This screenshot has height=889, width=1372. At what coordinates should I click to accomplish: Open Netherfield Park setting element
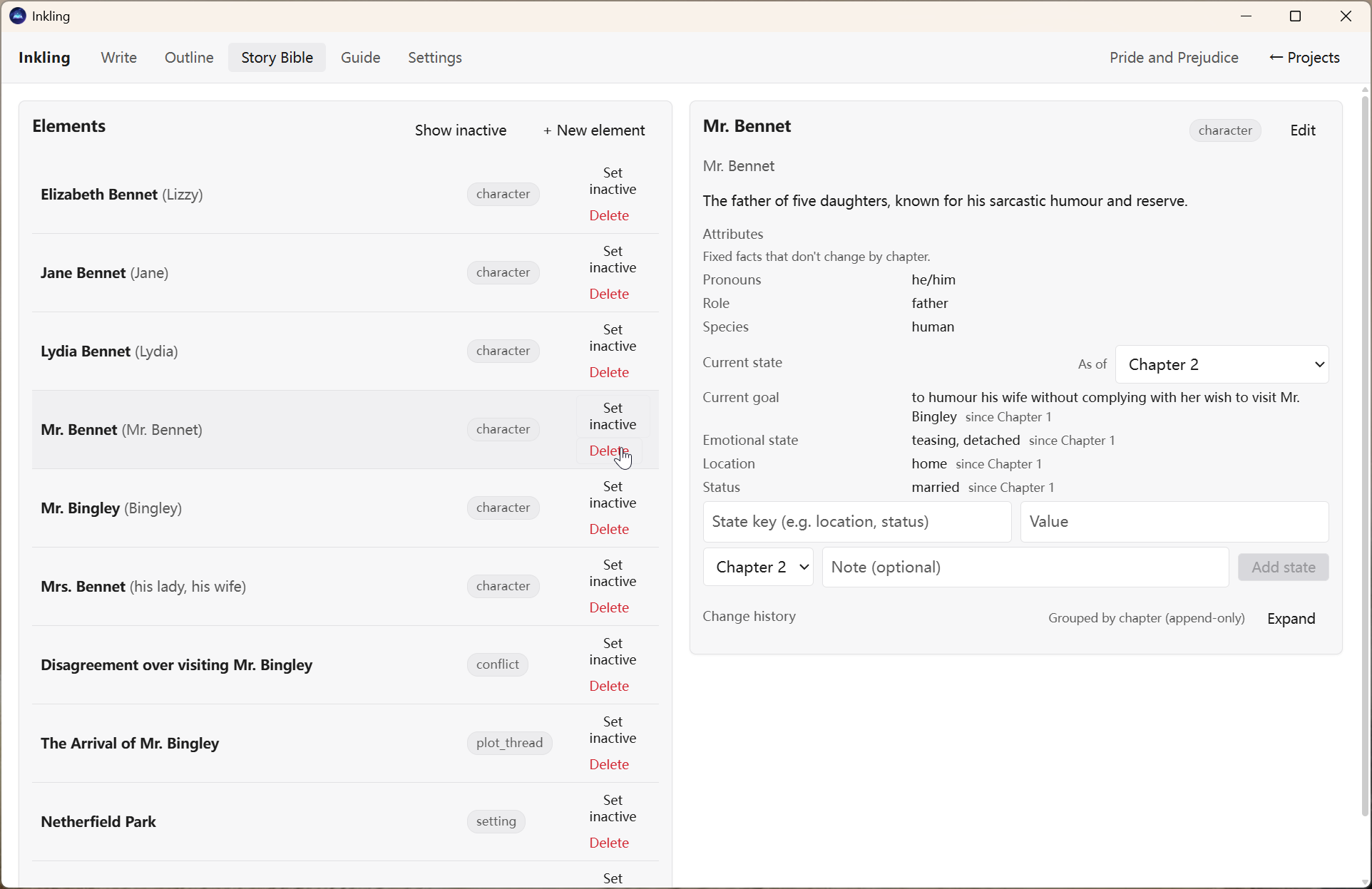[345, 822]
